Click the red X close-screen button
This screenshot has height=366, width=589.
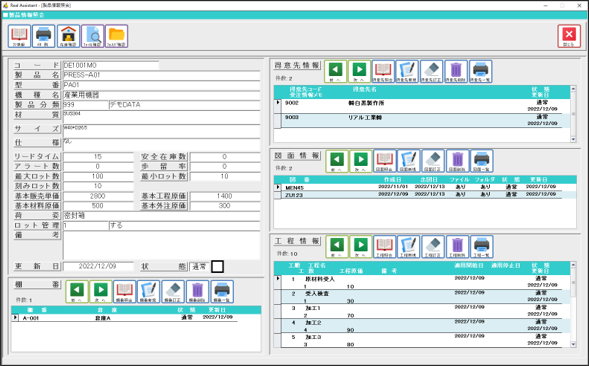click(569, 36)
